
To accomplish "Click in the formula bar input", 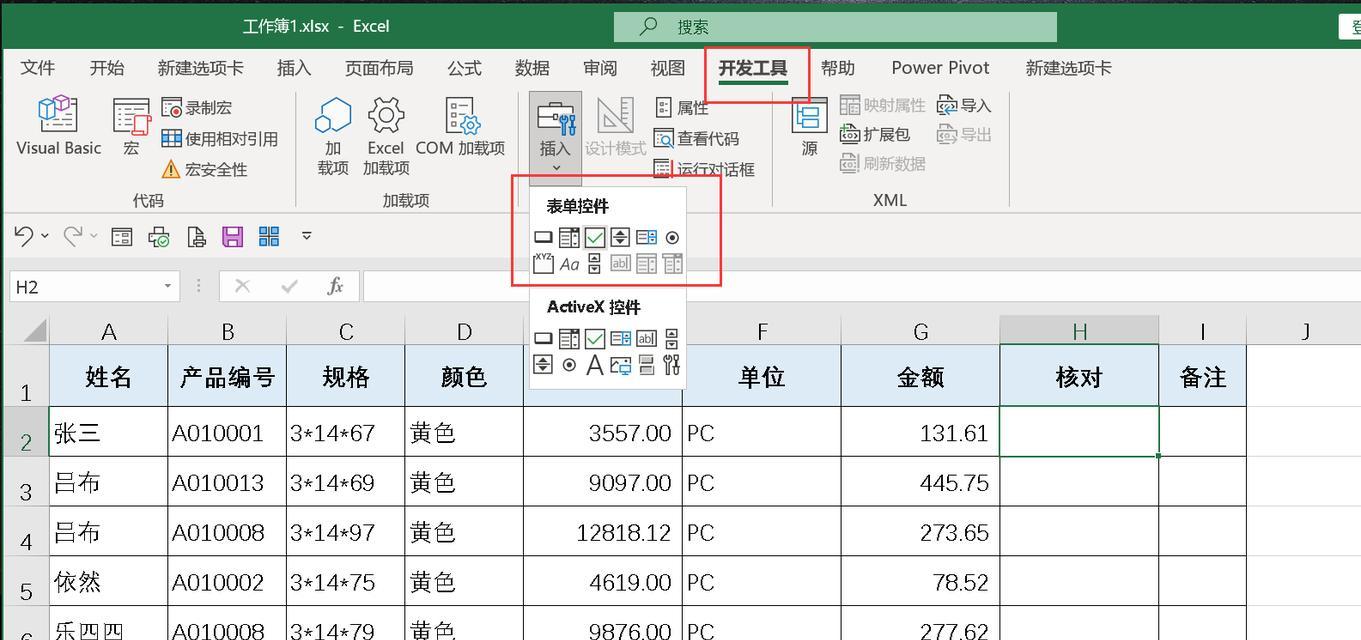I will tap(860, 286).
